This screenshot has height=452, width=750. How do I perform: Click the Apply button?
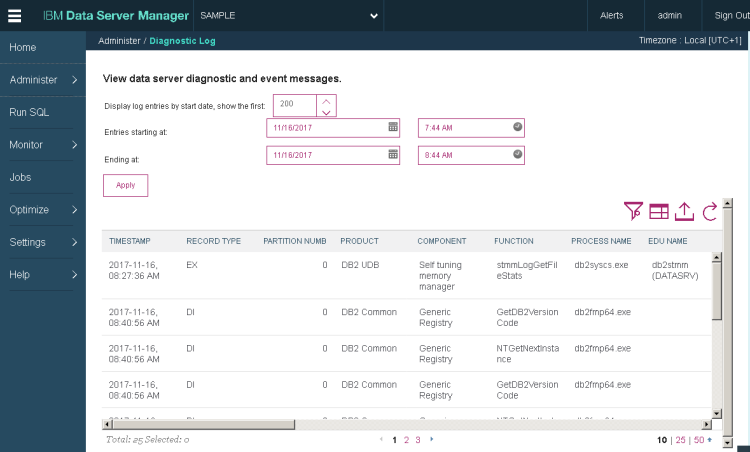click(126, 185)
